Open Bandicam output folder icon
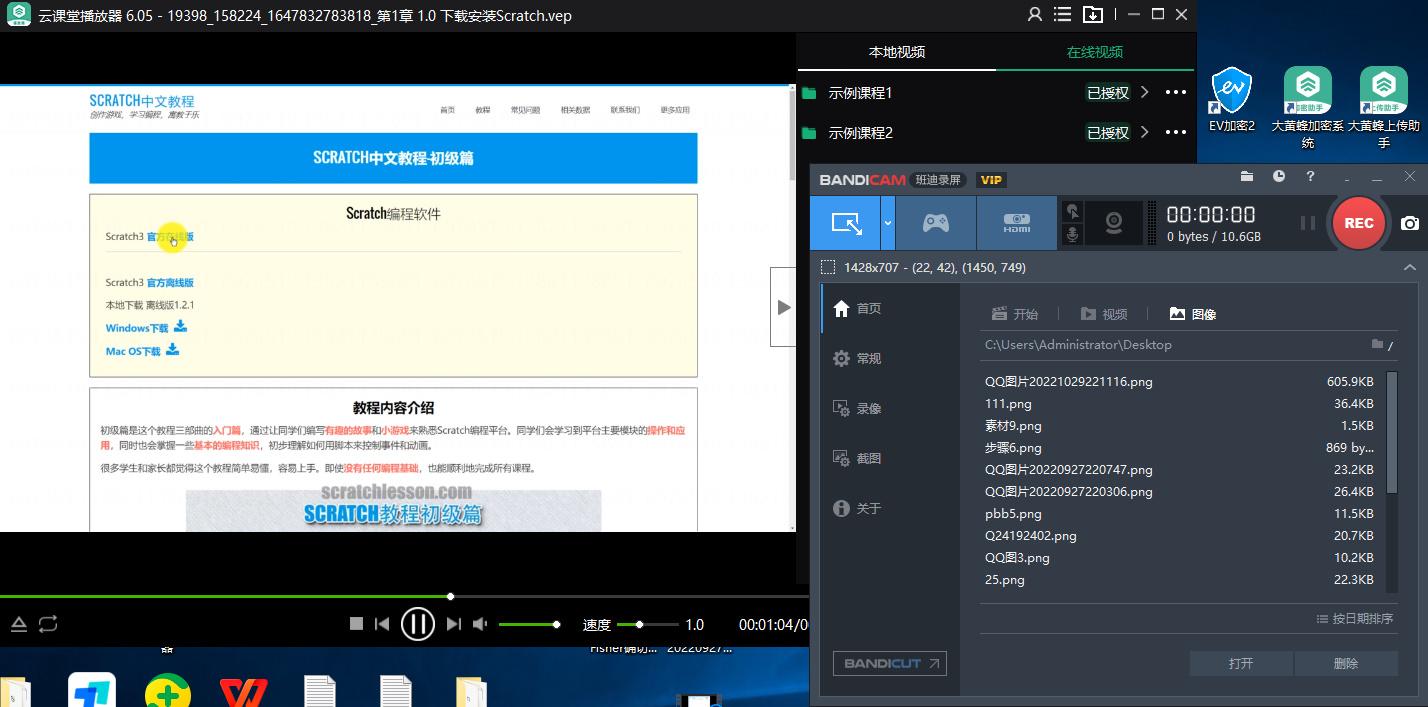This screenshot has width=1428, height=707. 1247,176
